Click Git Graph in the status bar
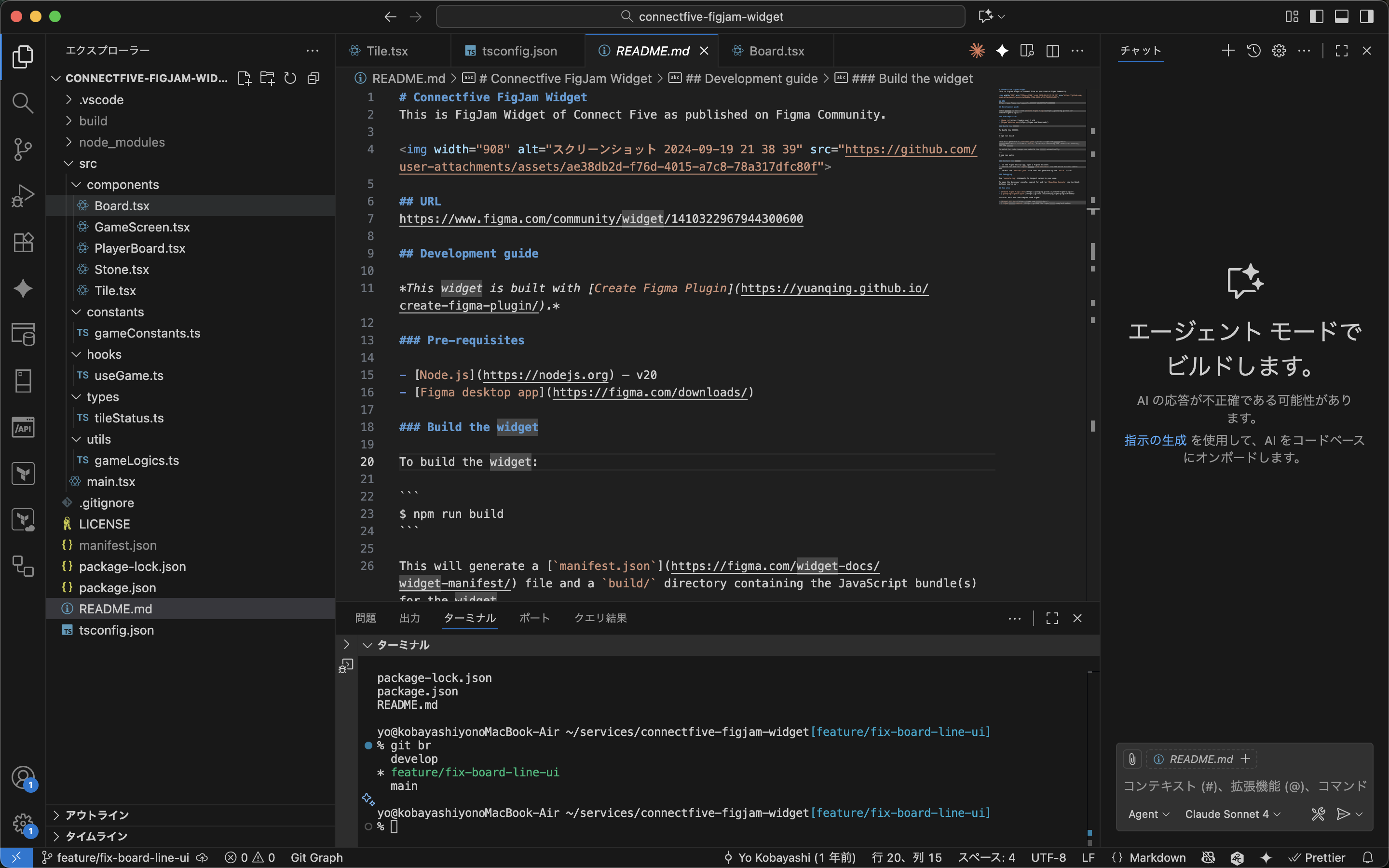The height and width of the screenshot is (868, 1389). [316, 857]
